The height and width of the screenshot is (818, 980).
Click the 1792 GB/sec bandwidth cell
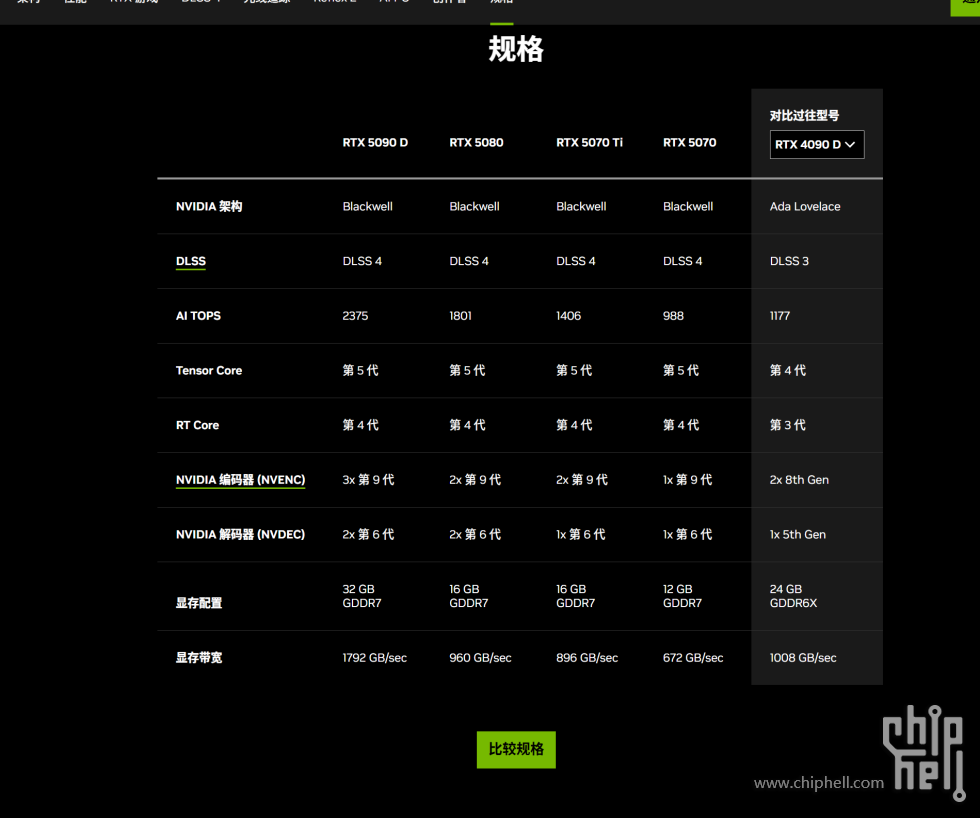click(374, 658)
